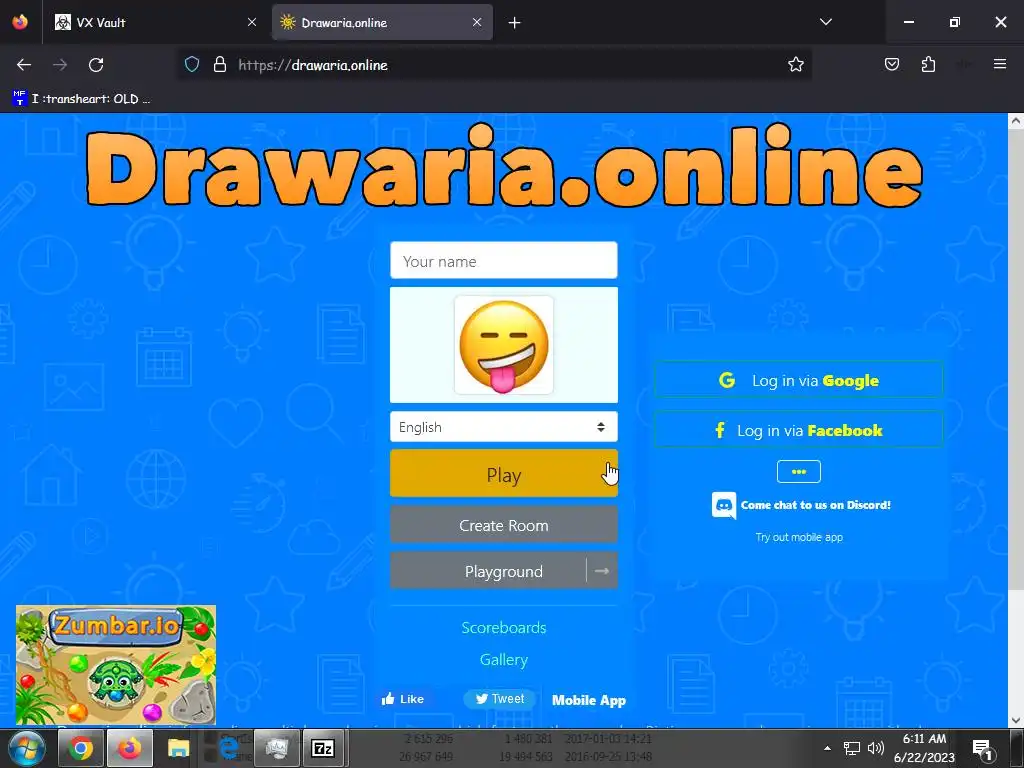Image resolution: width=1024 pixels, height=768 pixels.
Task: Click the page scrollbar up arrow
Action: pos(1016,121)
